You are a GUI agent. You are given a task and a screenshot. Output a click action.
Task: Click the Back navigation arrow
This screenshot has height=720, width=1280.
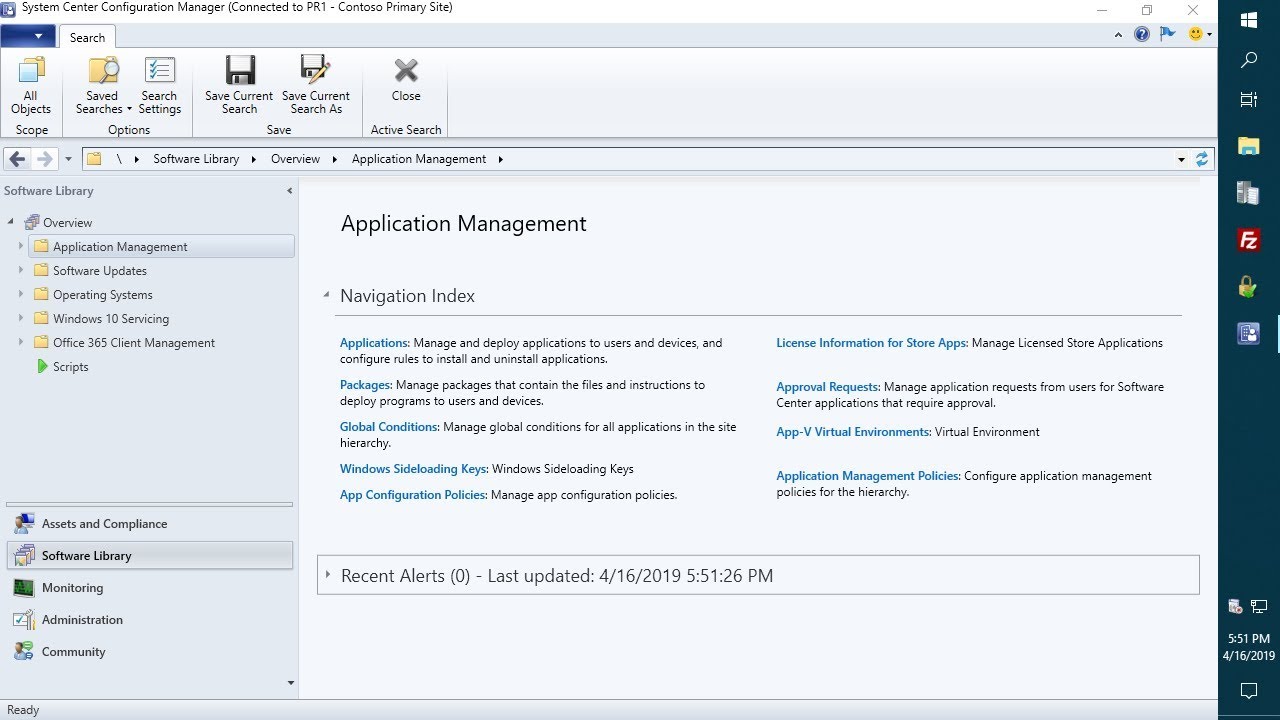pos(17,159)
